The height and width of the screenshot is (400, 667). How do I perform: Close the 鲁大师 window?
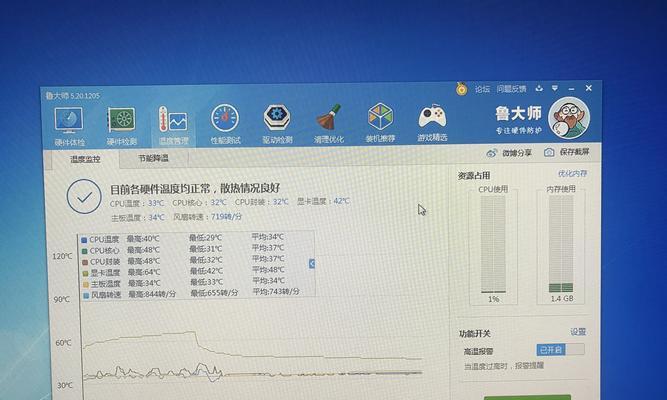coord(589,88)
